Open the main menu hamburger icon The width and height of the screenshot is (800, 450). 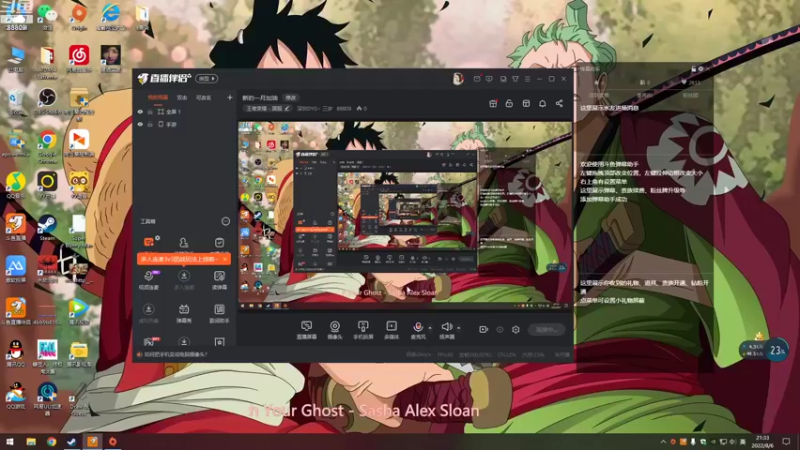click(x=528, y=79)
